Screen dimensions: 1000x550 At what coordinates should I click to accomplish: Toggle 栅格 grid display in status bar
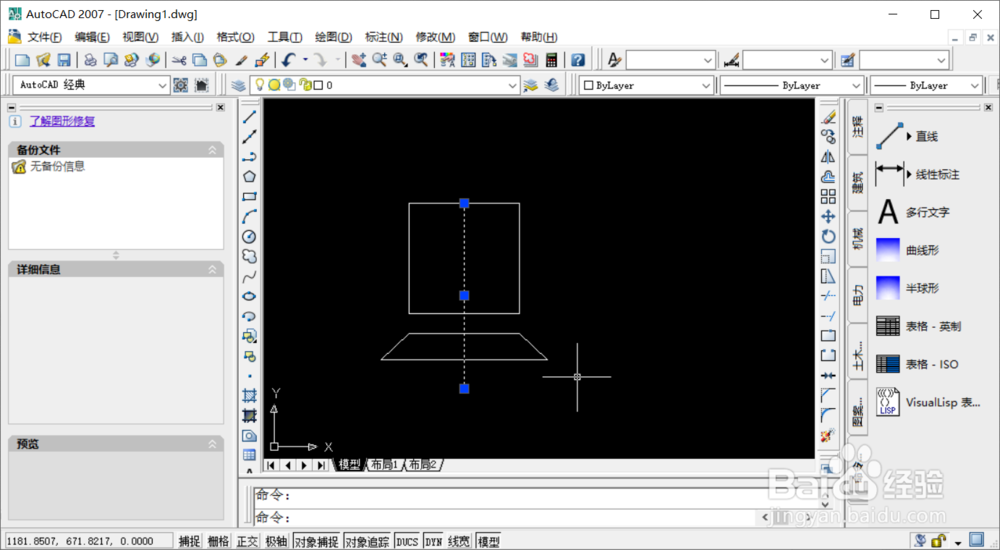pos(218,542)
